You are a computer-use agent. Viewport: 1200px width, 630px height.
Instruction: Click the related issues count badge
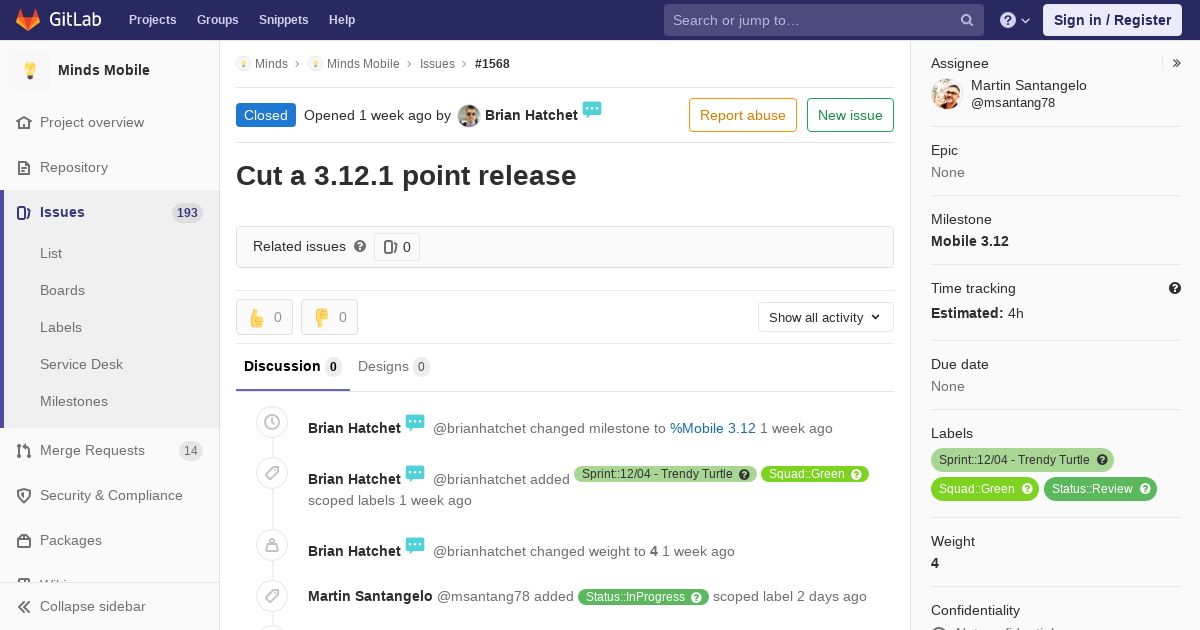[x=397, y=247]
